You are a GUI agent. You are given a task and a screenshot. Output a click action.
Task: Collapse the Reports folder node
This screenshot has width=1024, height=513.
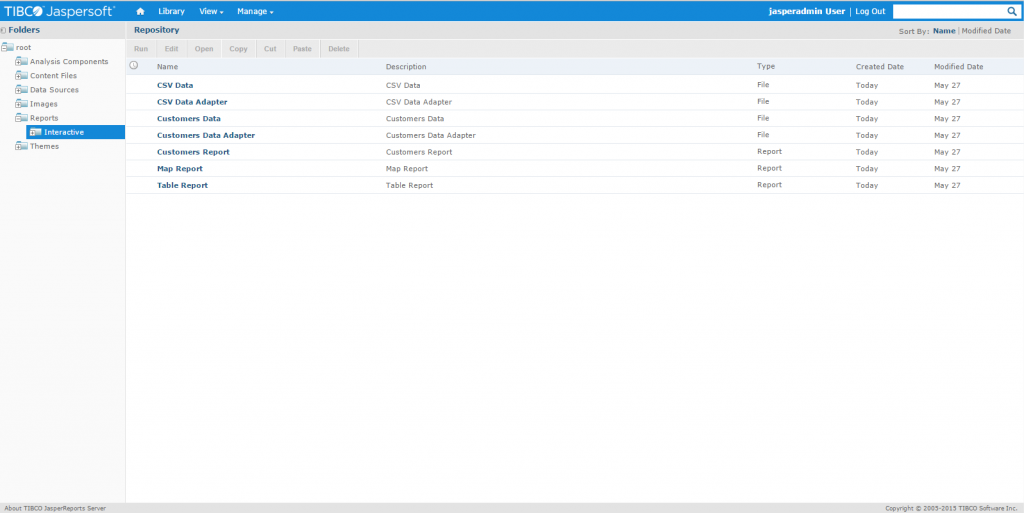[18, 119]
